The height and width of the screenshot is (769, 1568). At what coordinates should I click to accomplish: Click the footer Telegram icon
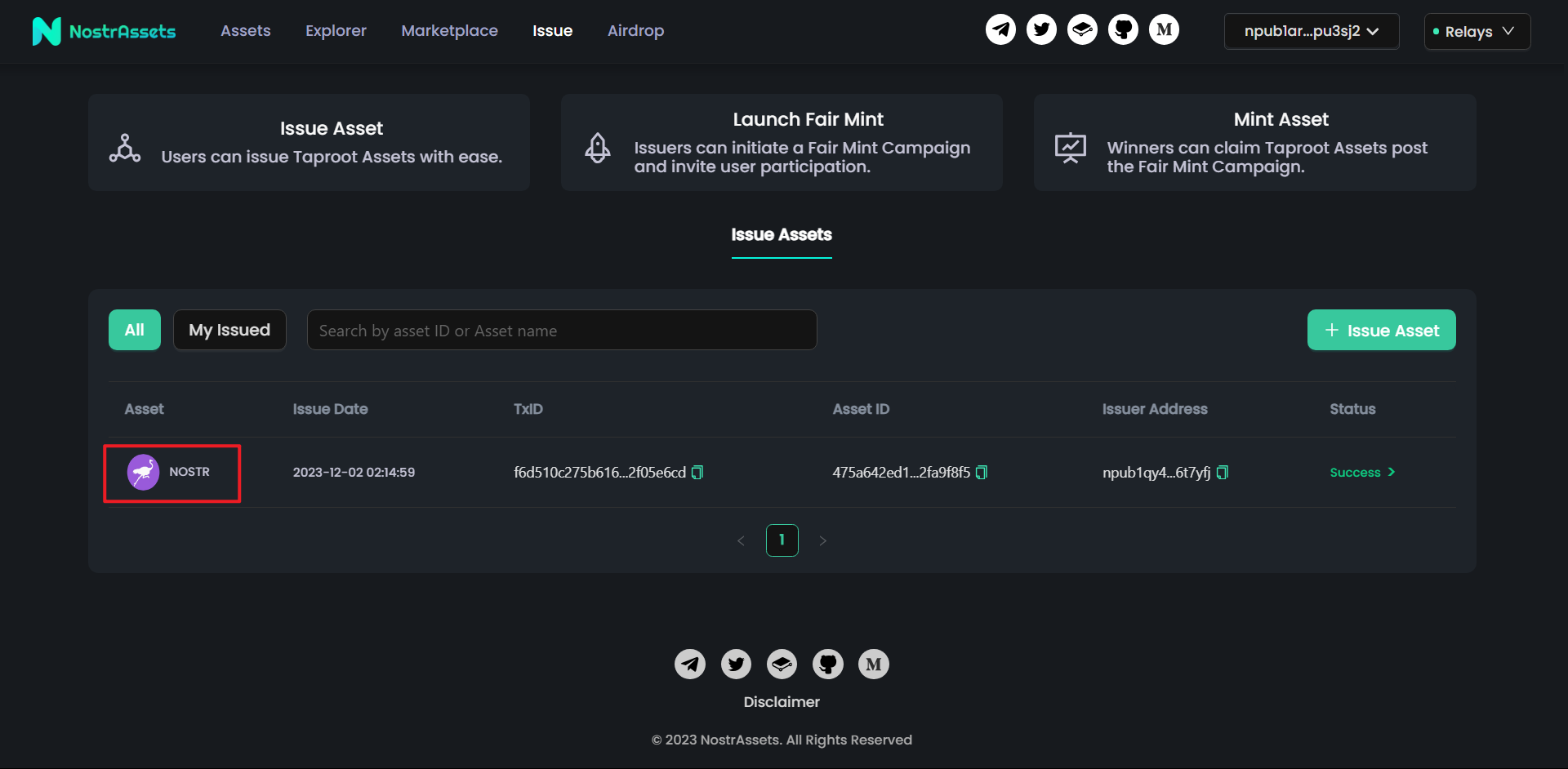tap(690, 665)
